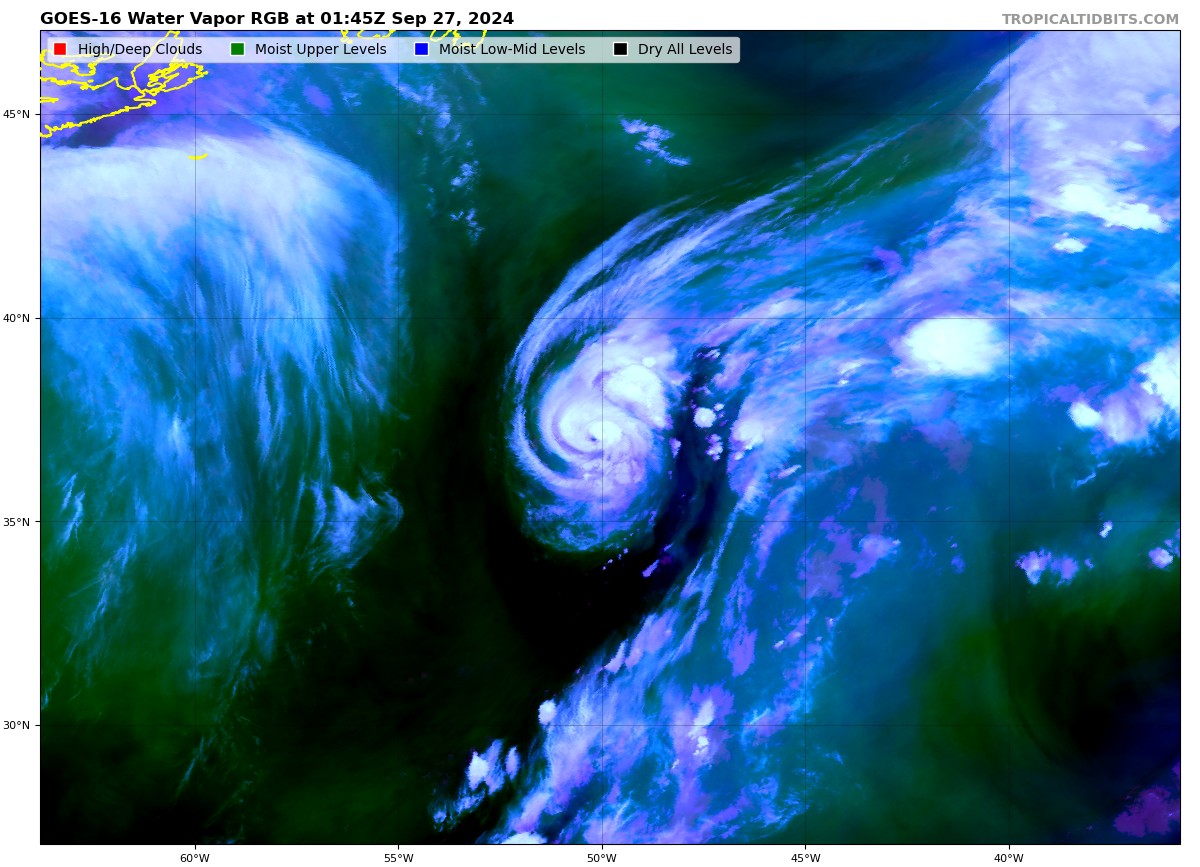The width and height of the screenshot is (1200, 867).
Task: Click the 30°N latitude axis label
Action: pyautogui.click(x=17, y=725)
